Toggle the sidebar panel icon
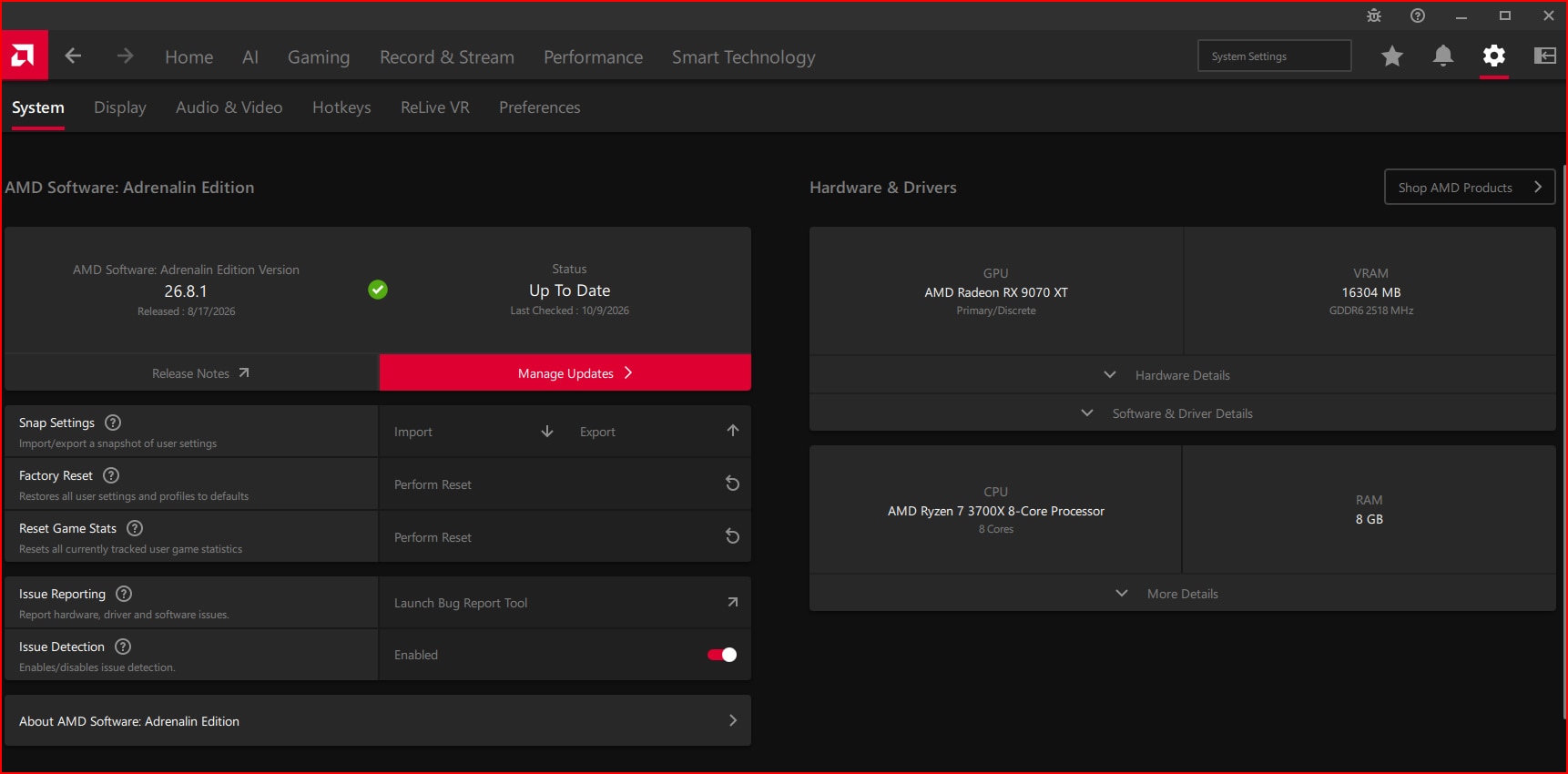The height and width of the screenshot is (774, 1568). tap(1544, 56)
